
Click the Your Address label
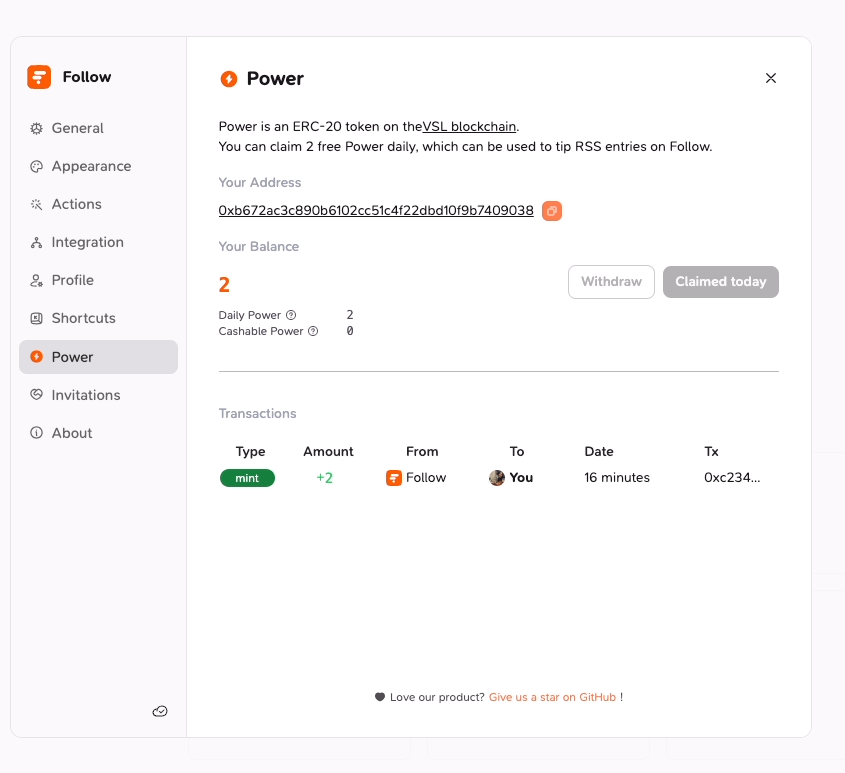260,183
